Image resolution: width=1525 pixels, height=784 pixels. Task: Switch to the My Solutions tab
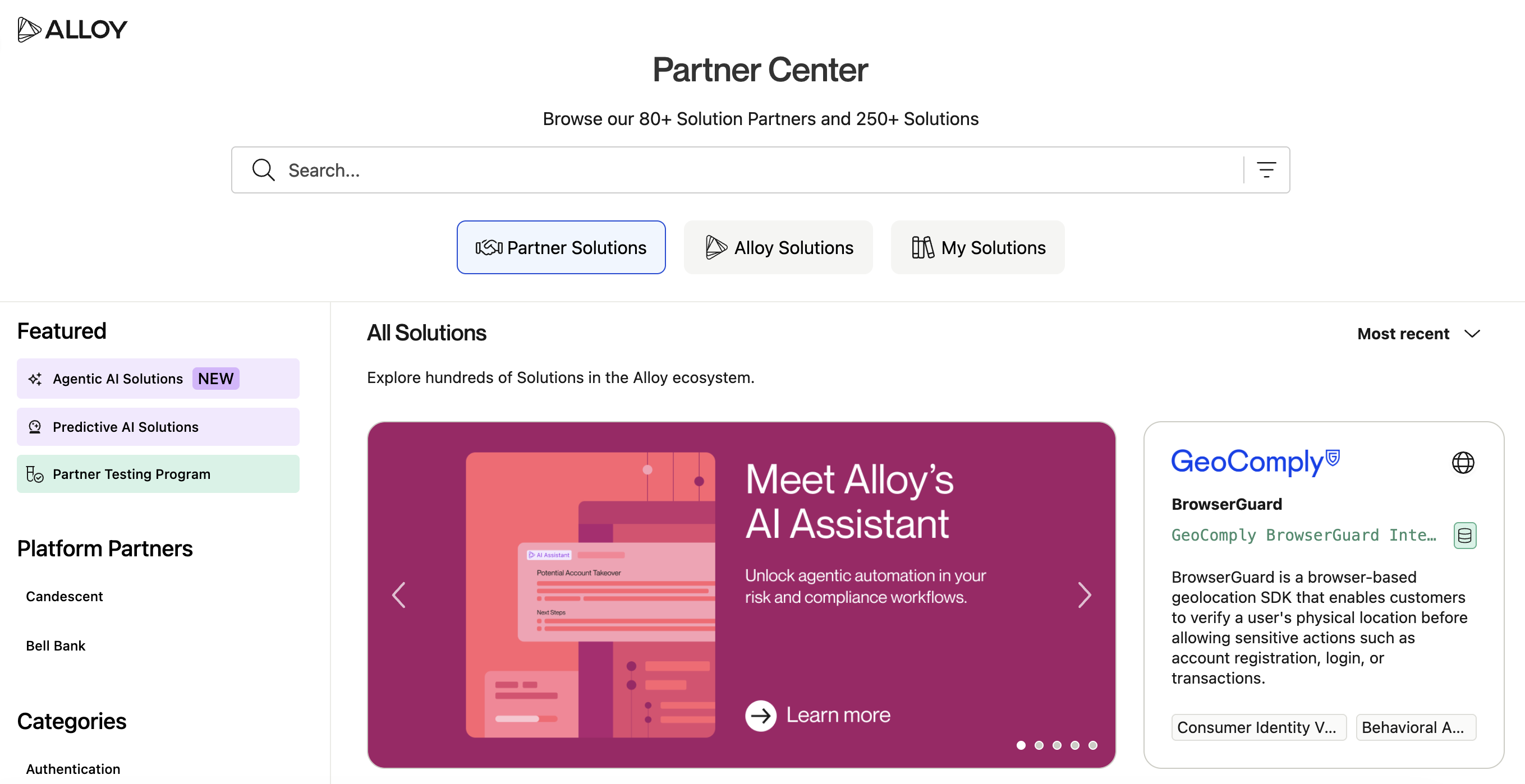tap(977, 247)
